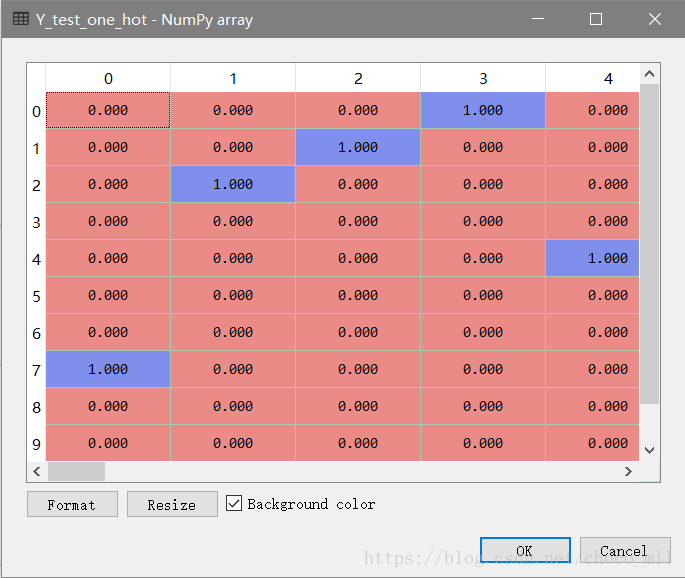Select column header 0
The height and width of the screenshot is (578, 685).
[x=108, y=78]
